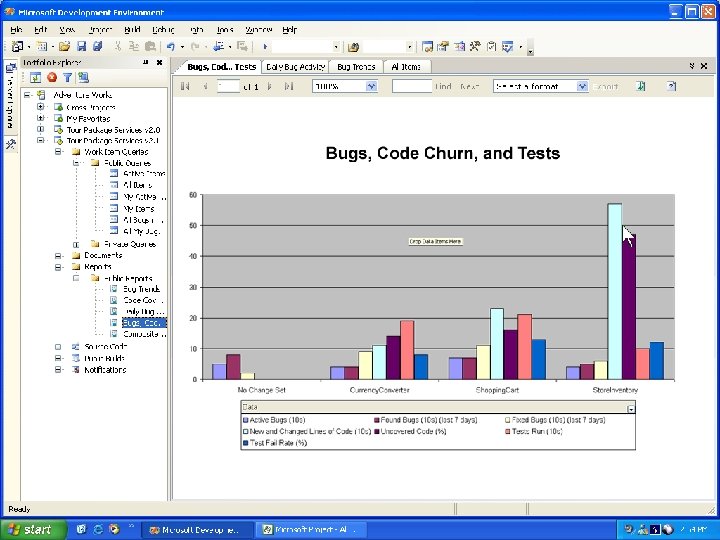Click the Next link in report toolbar
Viewport: 720px width, 540px height.
(x=469, y=86)
